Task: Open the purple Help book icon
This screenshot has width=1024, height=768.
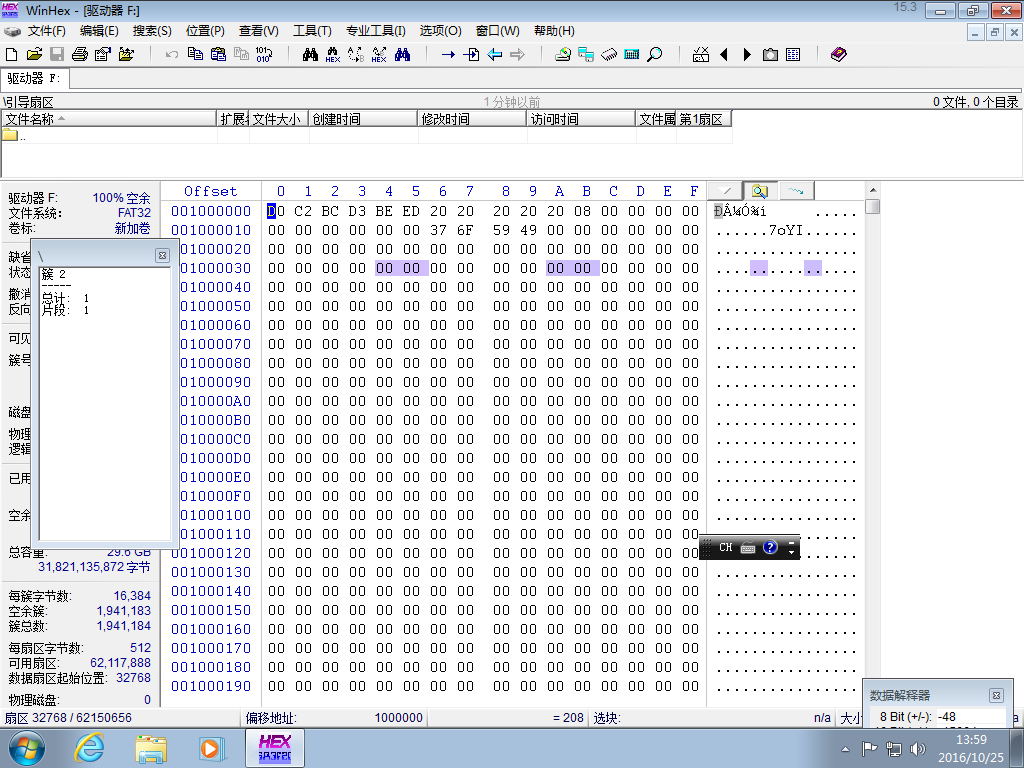Action: pos(839,54)
